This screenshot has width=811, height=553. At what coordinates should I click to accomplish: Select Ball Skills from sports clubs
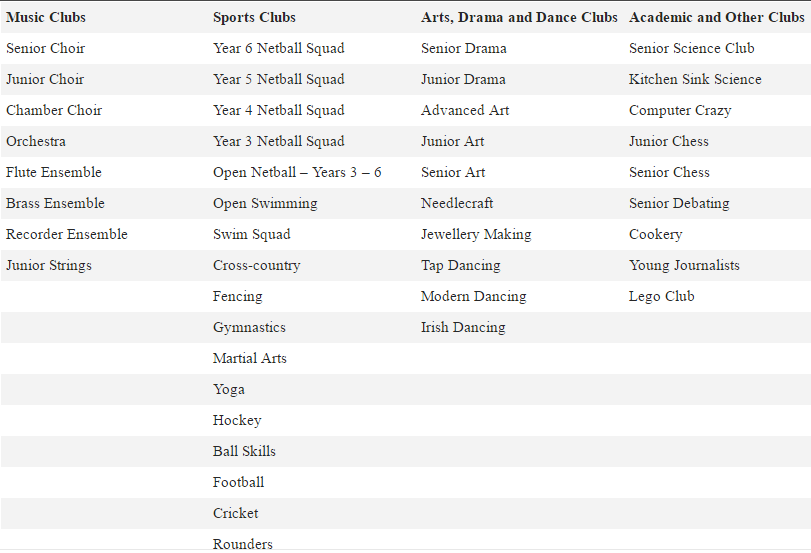click(x=244, y=451)
